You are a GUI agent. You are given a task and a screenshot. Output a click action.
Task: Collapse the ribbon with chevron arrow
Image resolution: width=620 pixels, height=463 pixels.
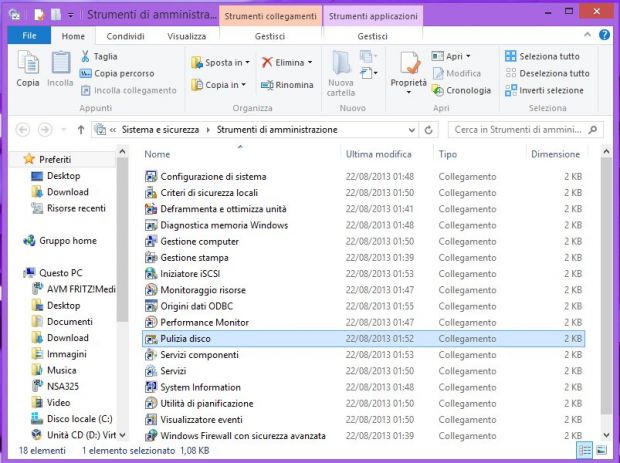click(x=587, y=35)
